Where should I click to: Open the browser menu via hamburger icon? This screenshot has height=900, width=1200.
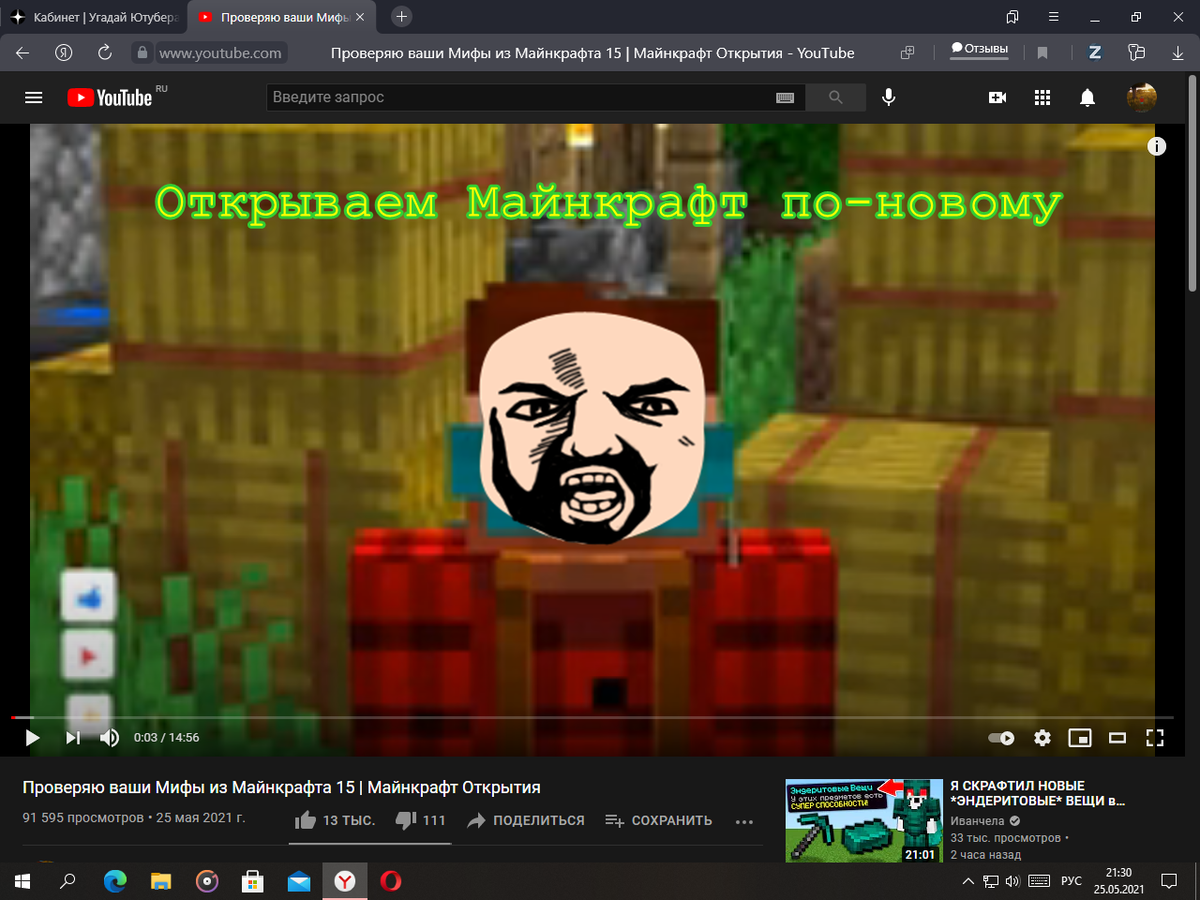1053,17
